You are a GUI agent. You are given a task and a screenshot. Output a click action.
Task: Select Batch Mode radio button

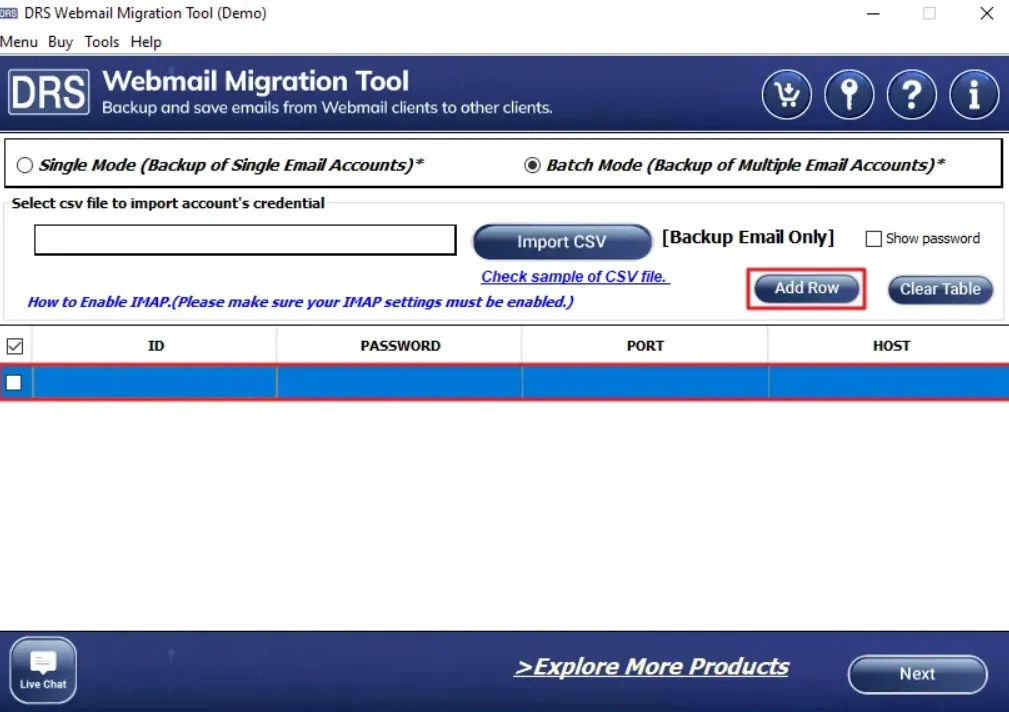[x=533, y=165]
